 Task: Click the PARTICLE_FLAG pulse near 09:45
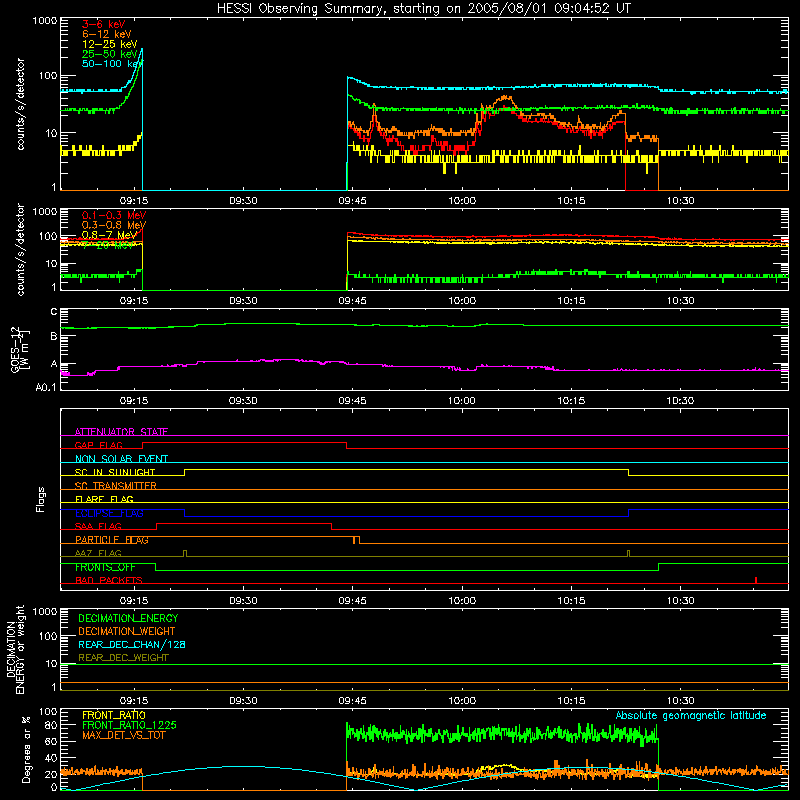pos(356,540)
